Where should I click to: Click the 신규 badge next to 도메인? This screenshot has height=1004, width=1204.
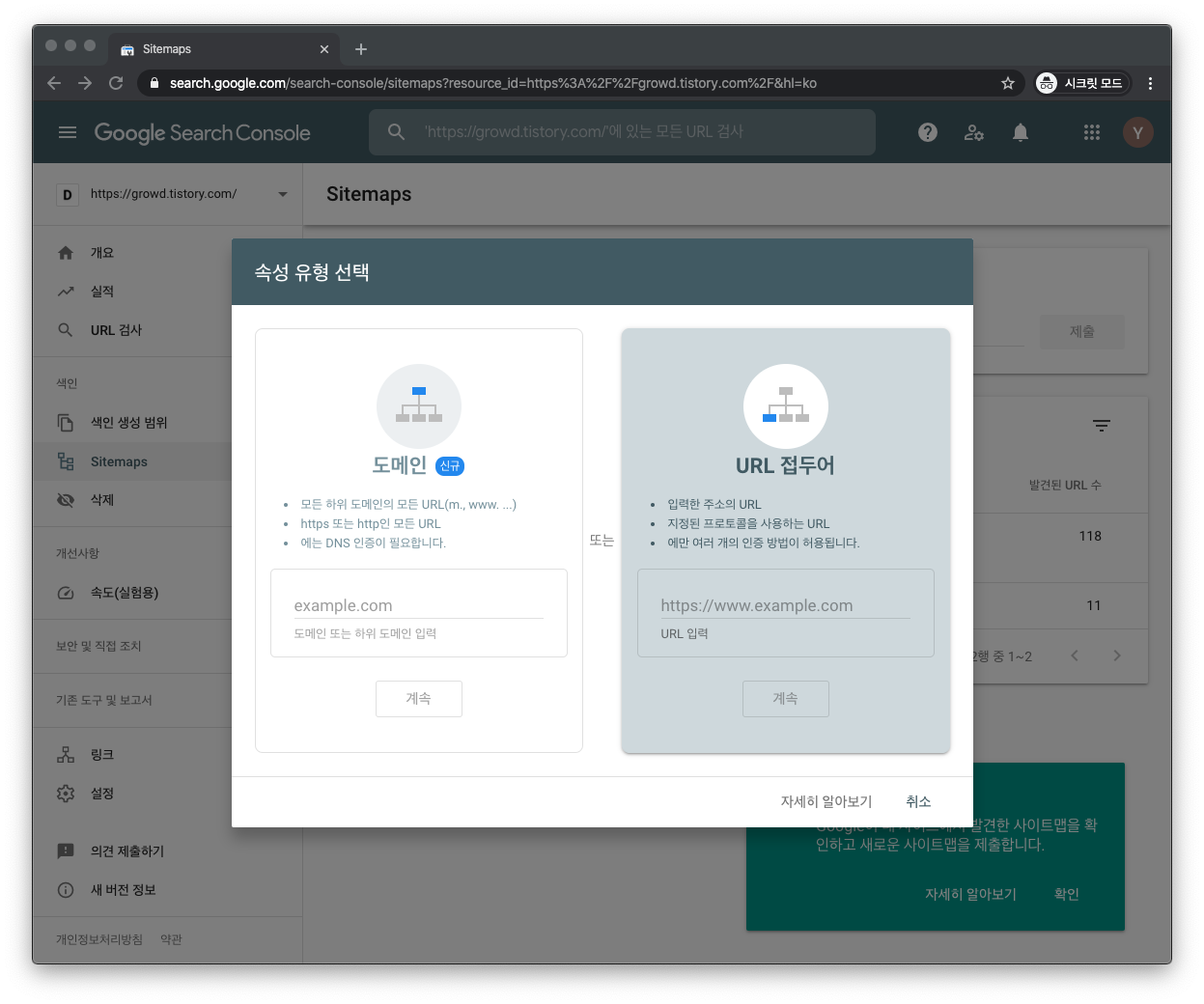pos(450,466)
